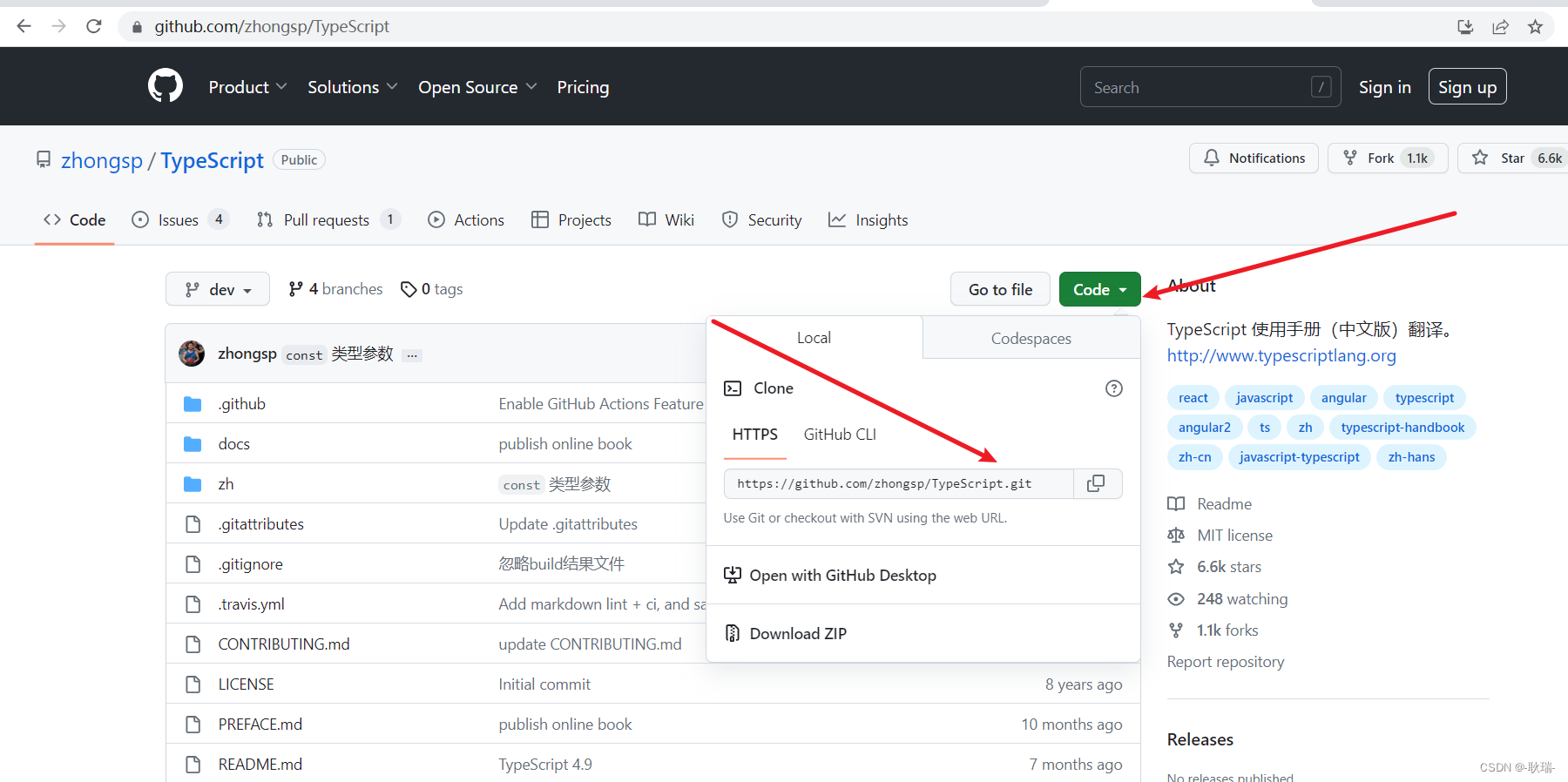This screenshot has height=782, width=1568.
Task: Open the Pull requests tab
Action: [328, 220]
